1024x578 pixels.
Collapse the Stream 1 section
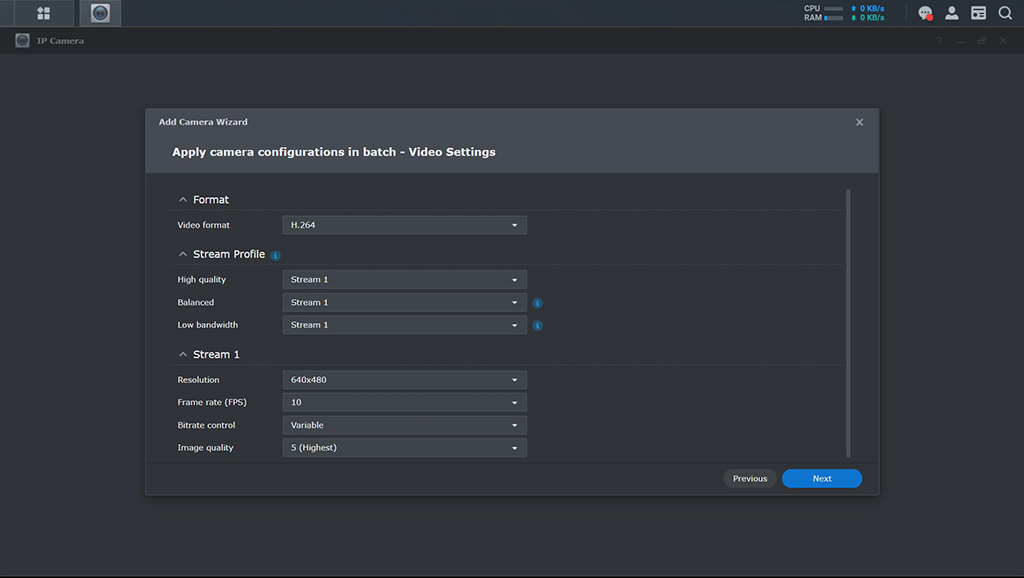pos(183,354)
